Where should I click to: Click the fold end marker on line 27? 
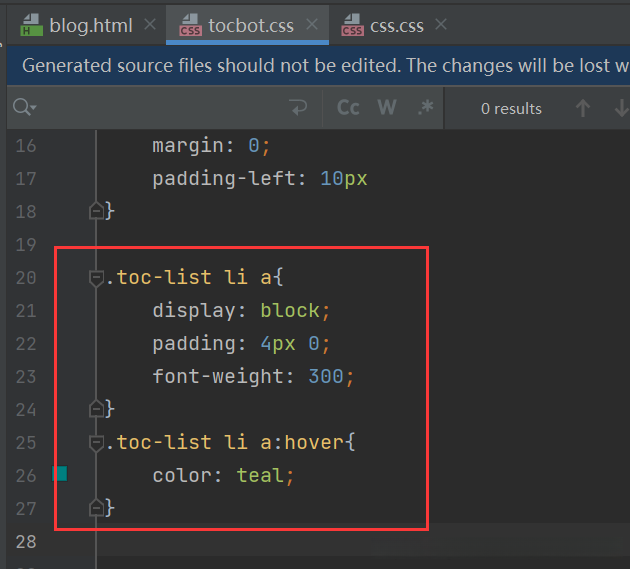(x=97, y=508)
